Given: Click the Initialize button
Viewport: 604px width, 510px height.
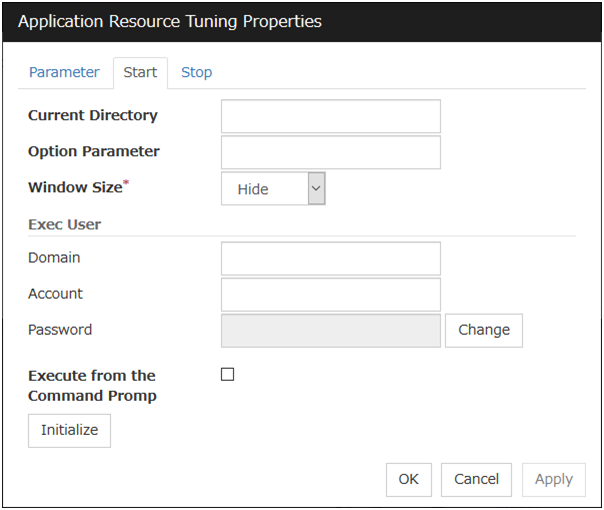Looking at the screenshot, I should coord(69,430).
